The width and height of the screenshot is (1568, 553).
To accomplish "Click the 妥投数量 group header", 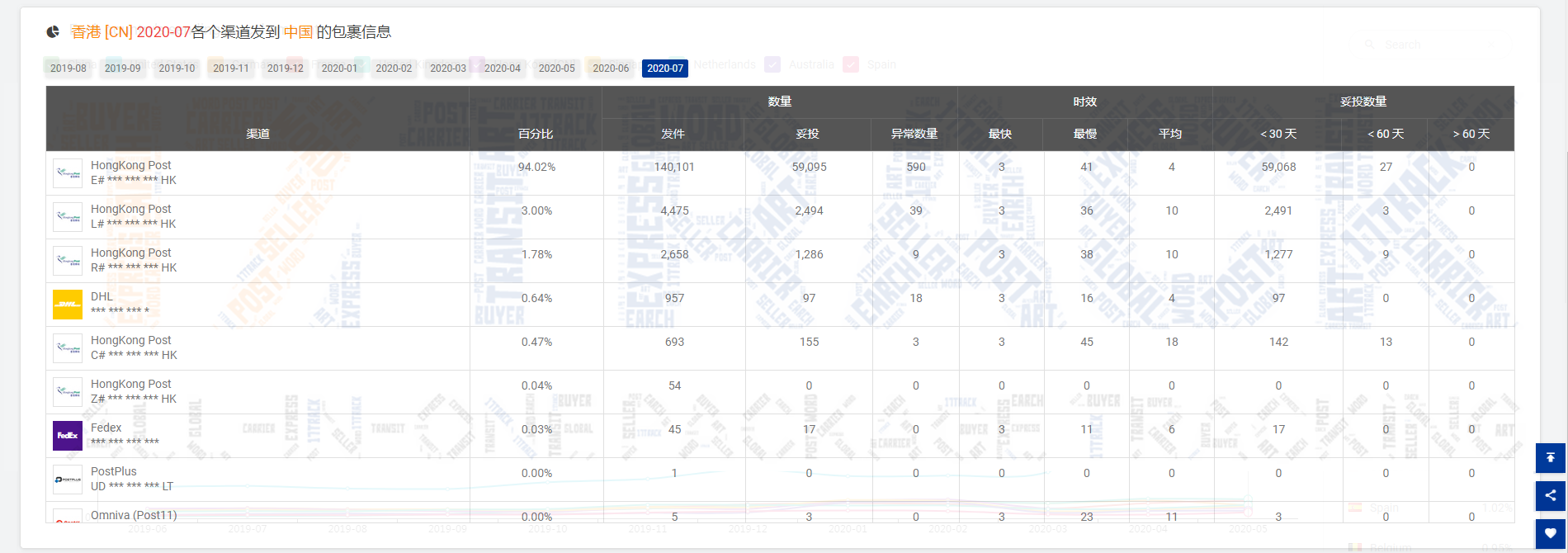I will click(1363, 102).
